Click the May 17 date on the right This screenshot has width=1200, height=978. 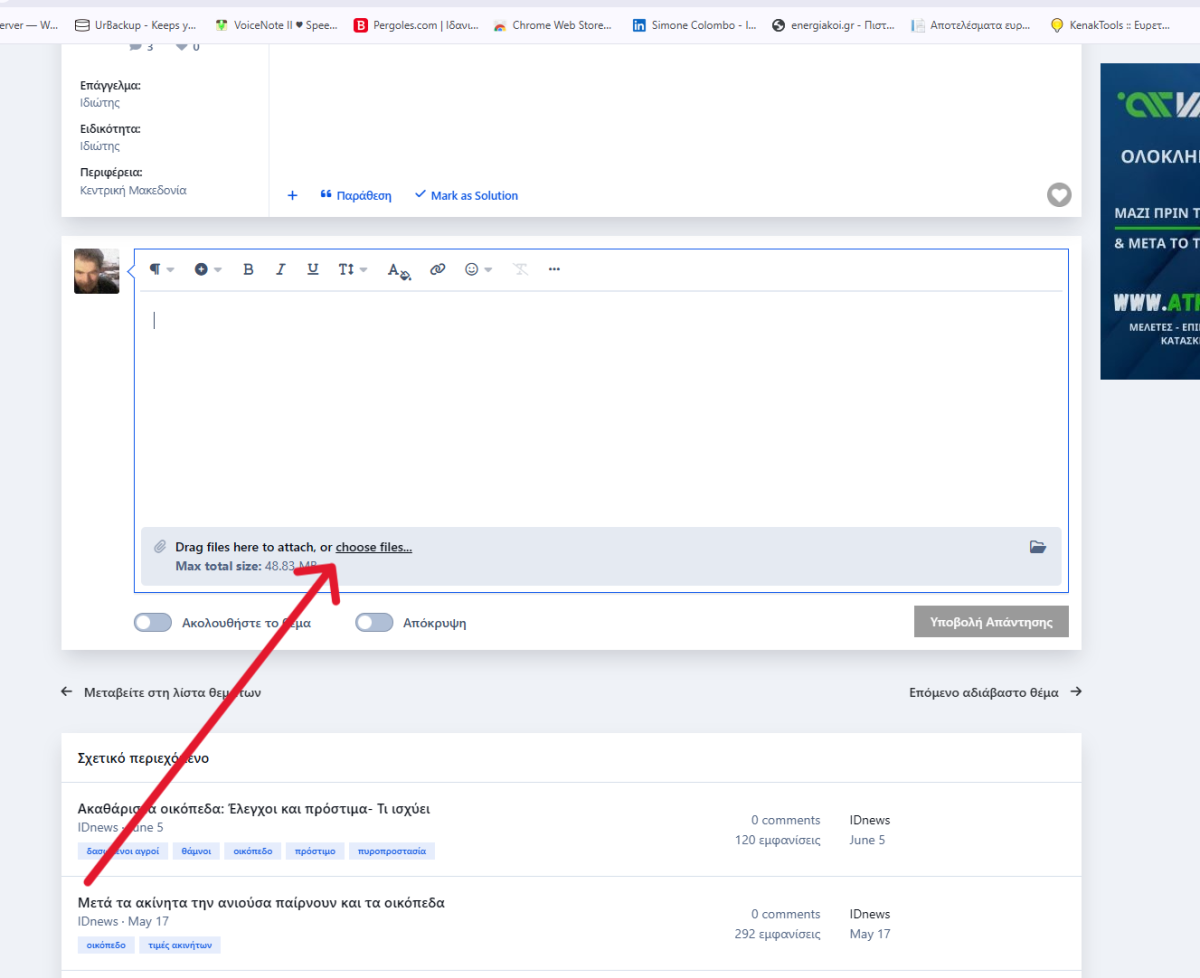(870, 934)
